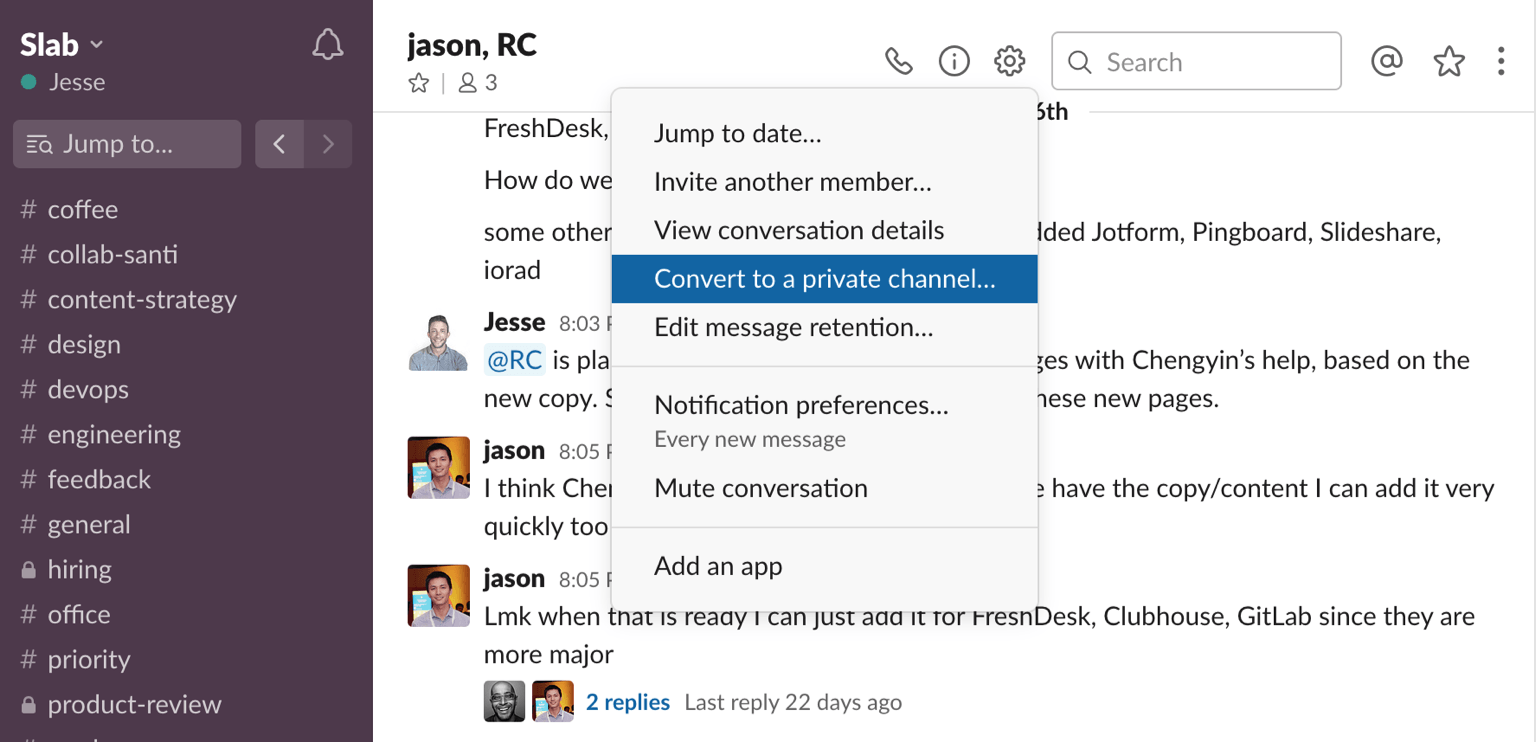Open more actions with the vertical dots icon

point(1501,61)
